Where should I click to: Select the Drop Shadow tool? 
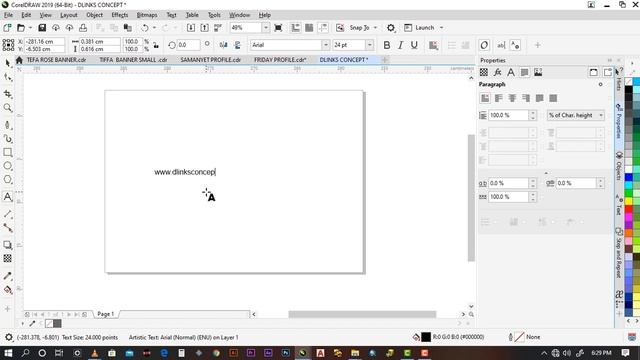pos(8,245)
